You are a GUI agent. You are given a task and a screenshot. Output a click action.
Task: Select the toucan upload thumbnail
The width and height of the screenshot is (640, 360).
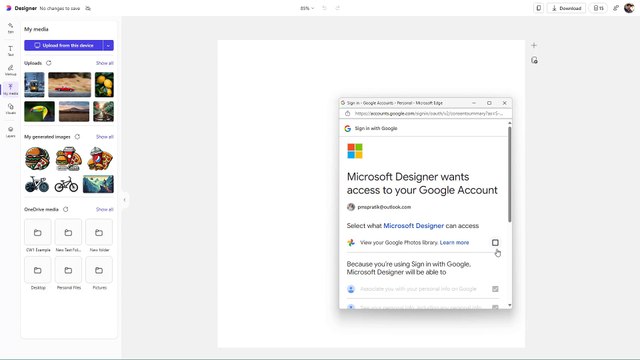(39, 111)
